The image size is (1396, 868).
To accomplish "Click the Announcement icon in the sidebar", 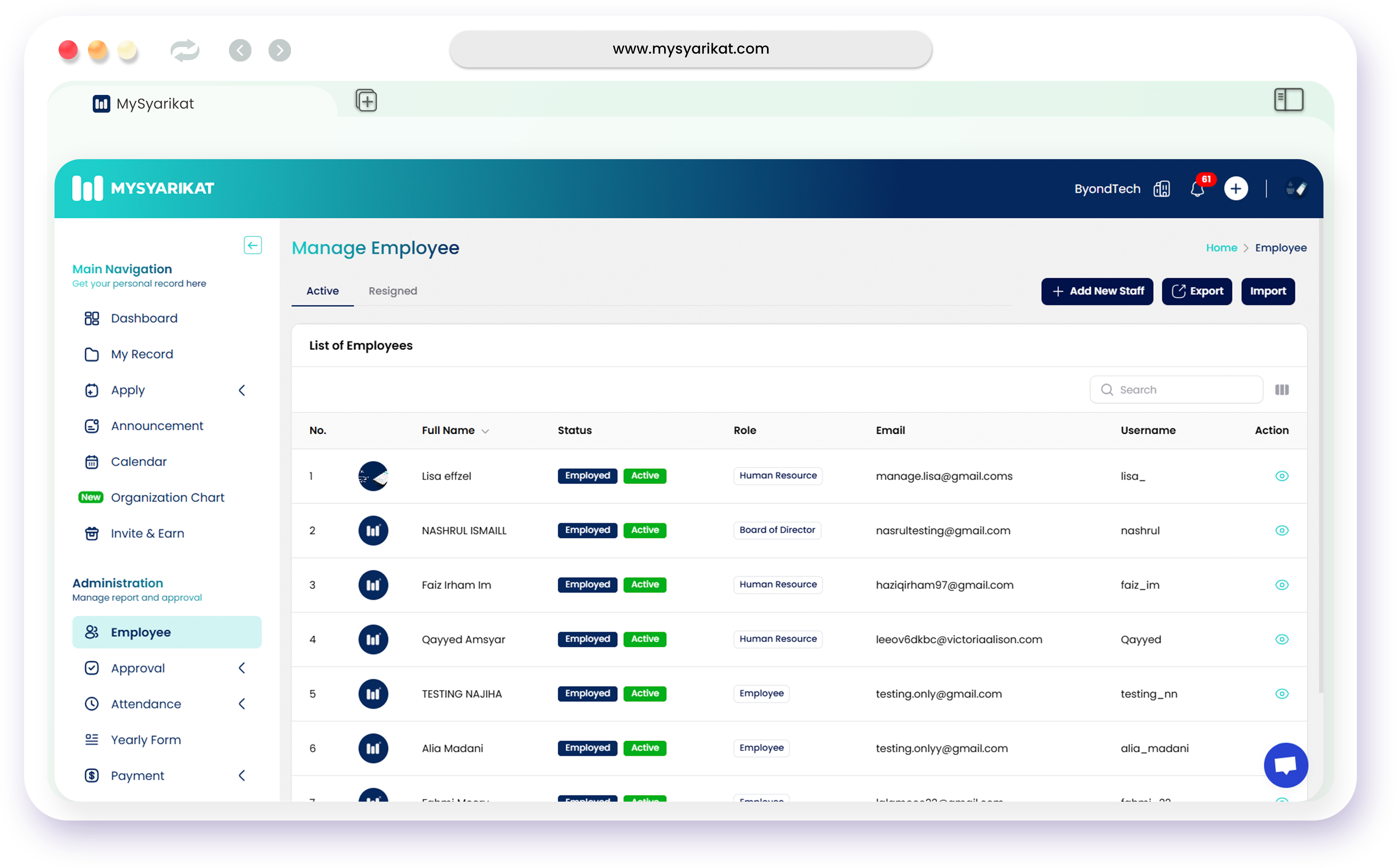I will (x=92, y=426).
